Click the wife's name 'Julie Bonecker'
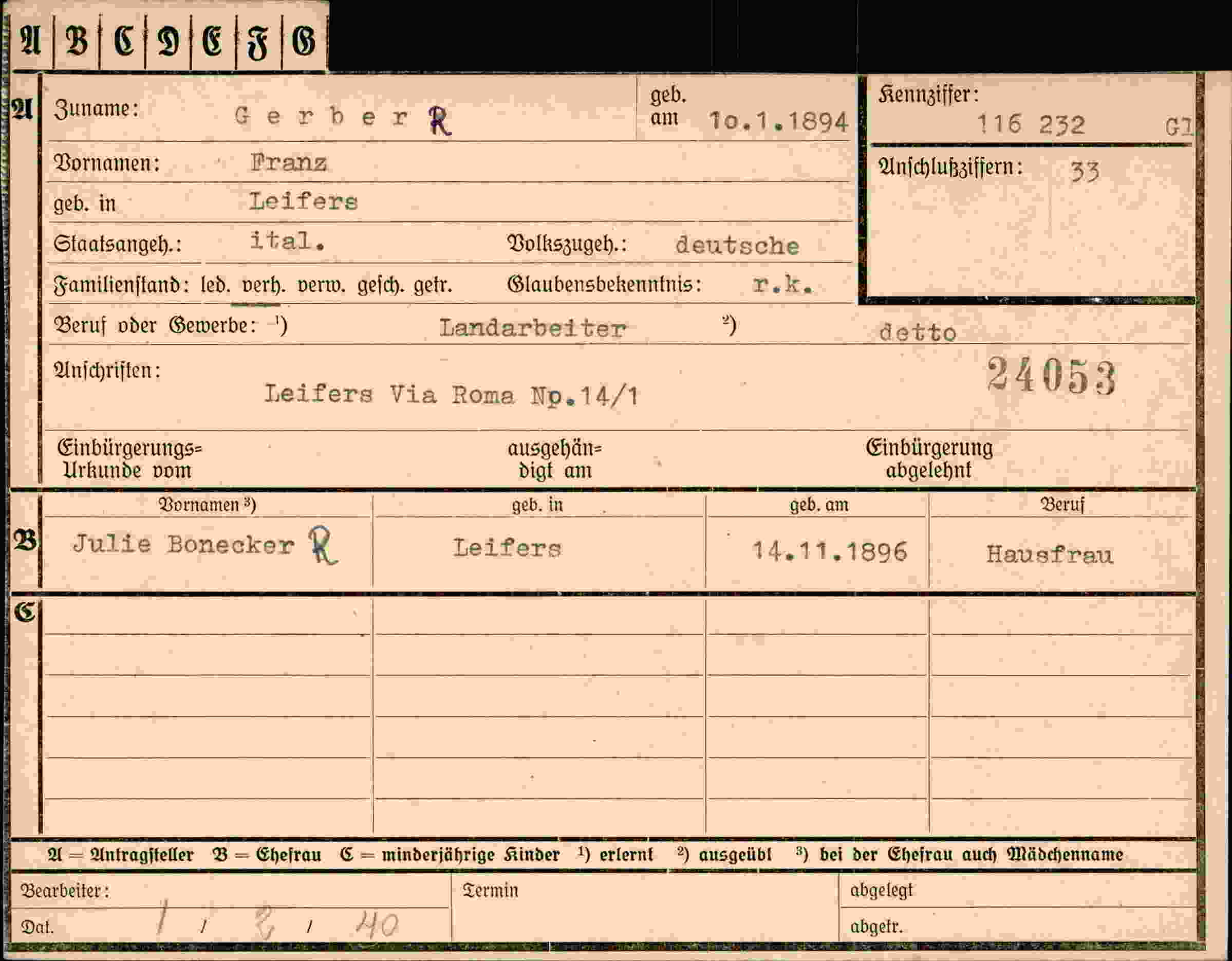1232x961 pixels. pos(184,545)
